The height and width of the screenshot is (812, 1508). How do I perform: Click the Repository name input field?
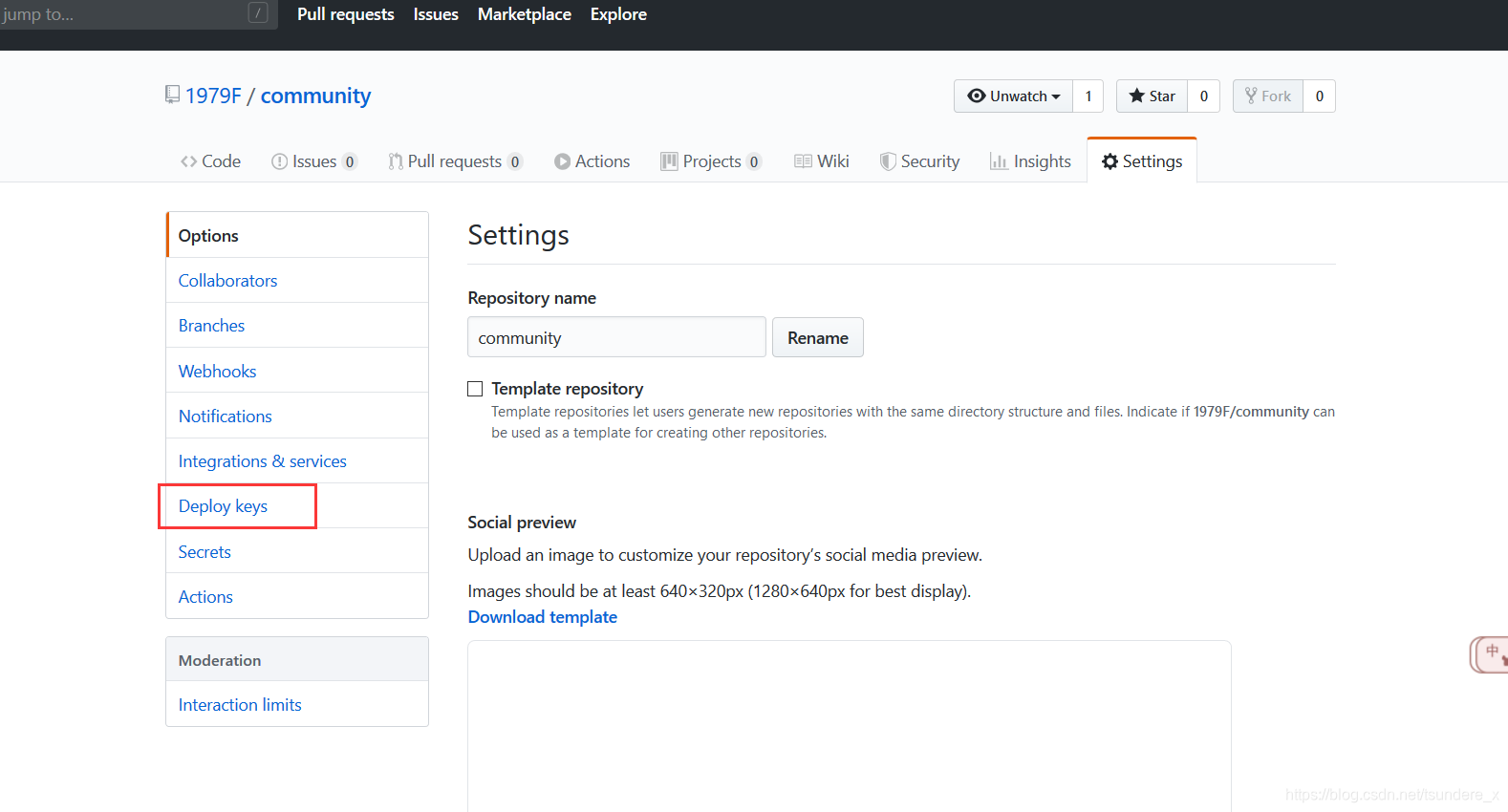point(616,337)
